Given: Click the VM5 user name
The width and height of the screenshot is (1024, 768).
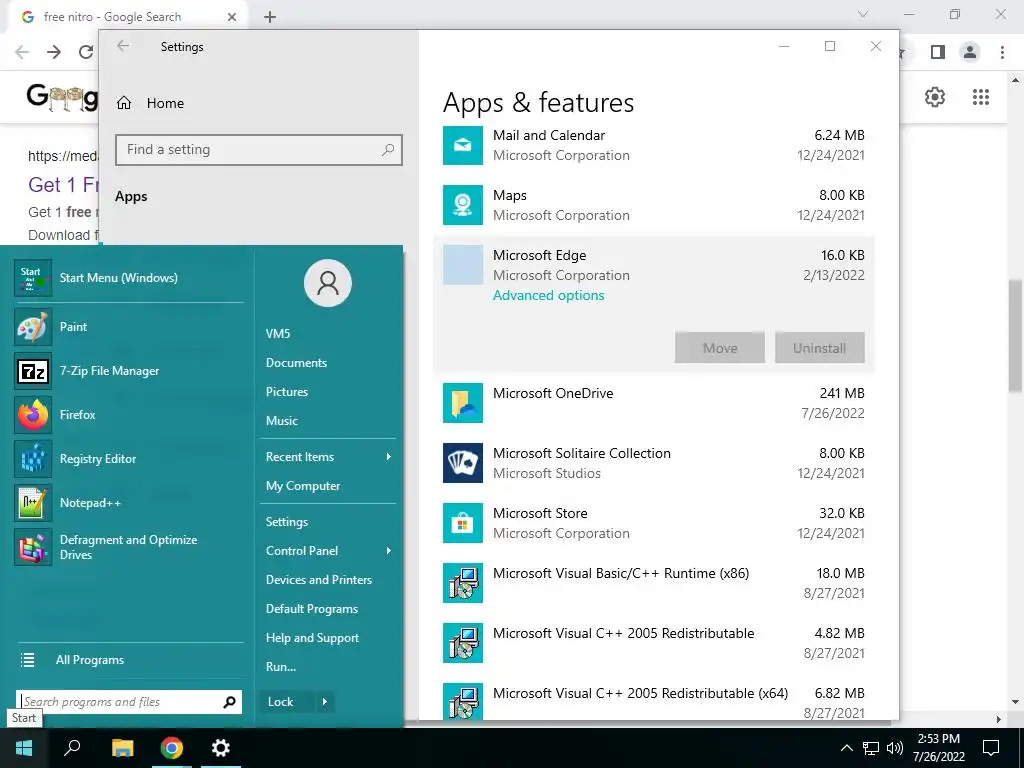Looking at the screenshot, I should tap(278, 334).
